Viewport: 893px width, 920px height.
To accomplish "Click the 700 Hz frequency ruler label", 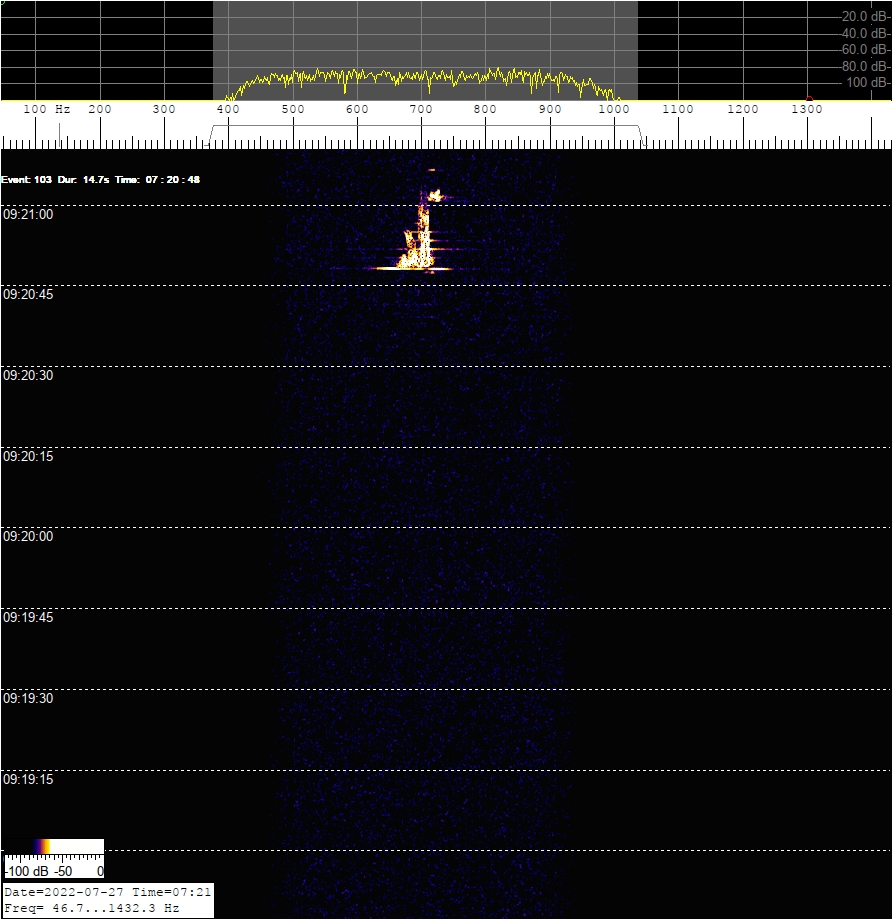I will click(x=421, y=109).
